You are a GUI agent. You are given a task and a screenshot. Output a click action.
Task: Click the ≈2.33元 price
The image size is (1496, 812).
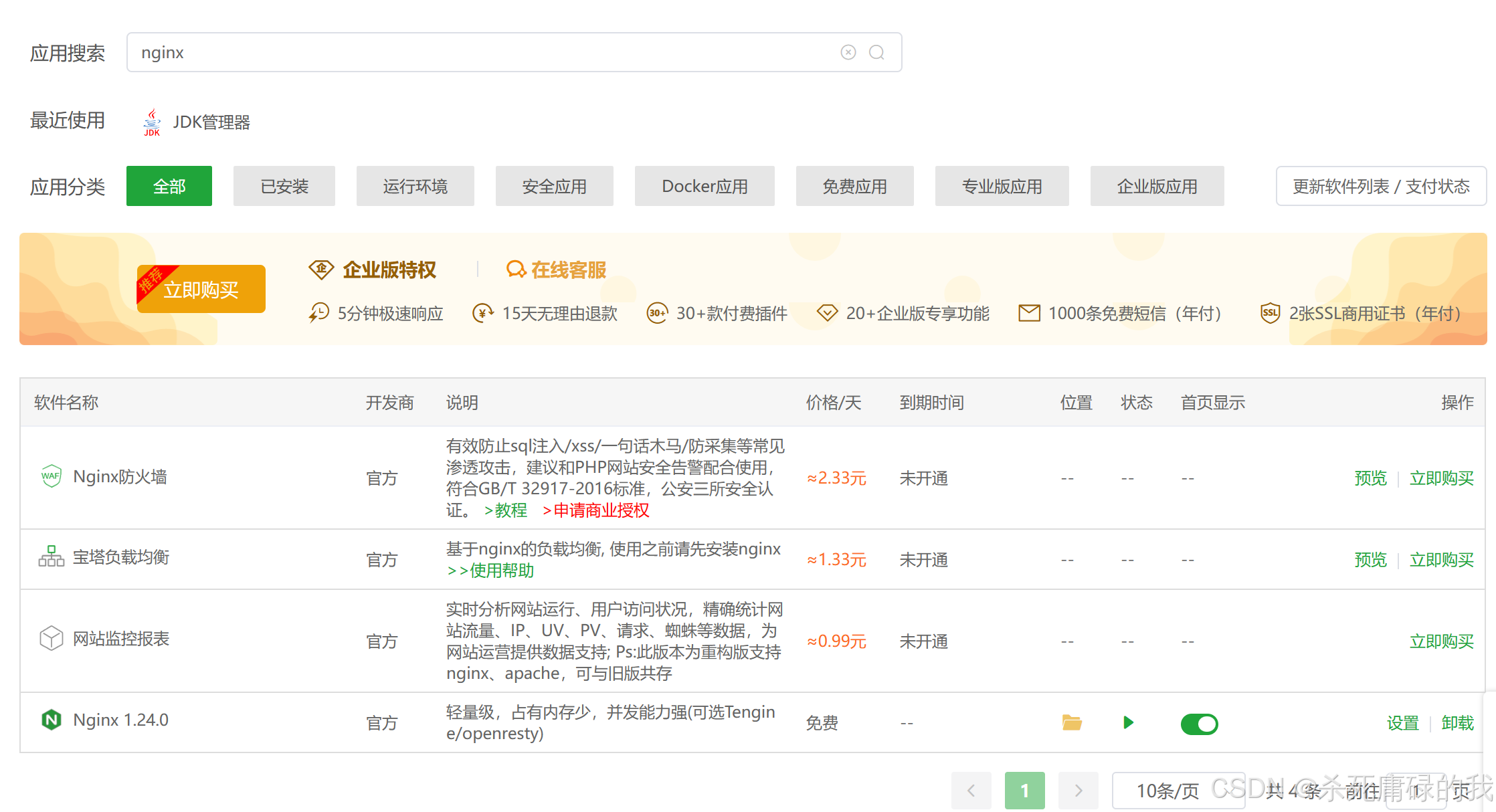pyautogui.click(x=836, y=478)
